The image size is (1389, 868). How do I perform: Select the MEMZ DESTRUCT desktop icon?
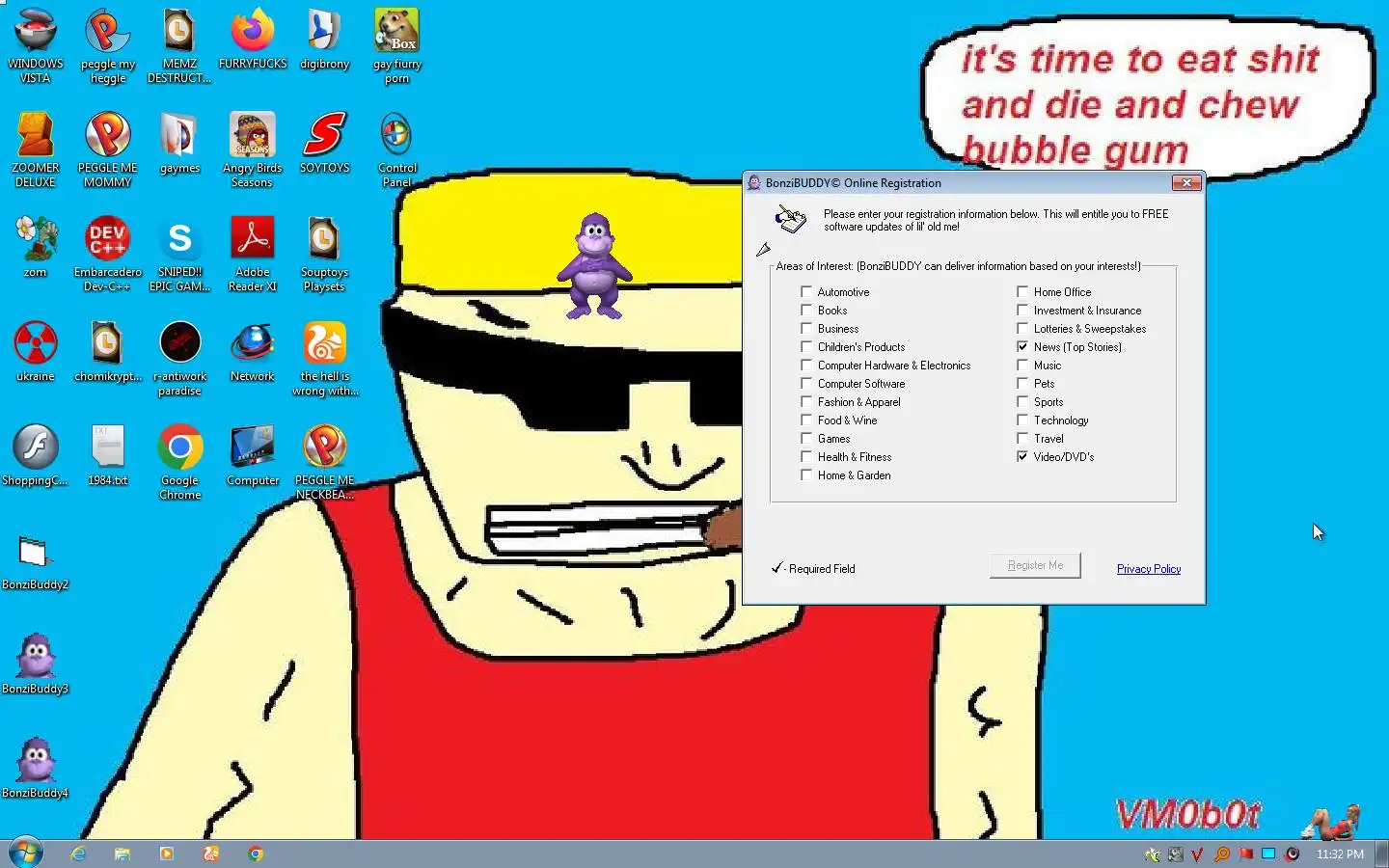click(x=179, y=45)
